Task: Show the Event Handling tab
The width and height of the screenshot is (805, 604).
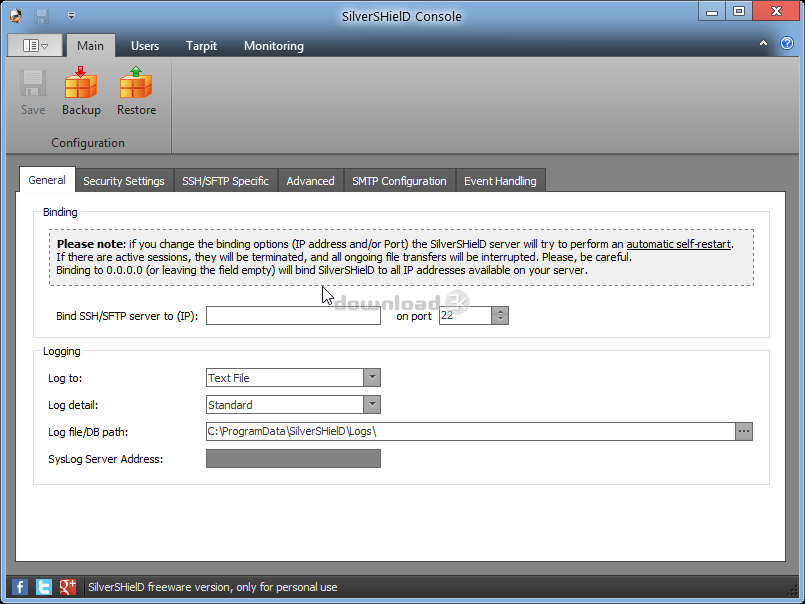Action: click(500, 181)
